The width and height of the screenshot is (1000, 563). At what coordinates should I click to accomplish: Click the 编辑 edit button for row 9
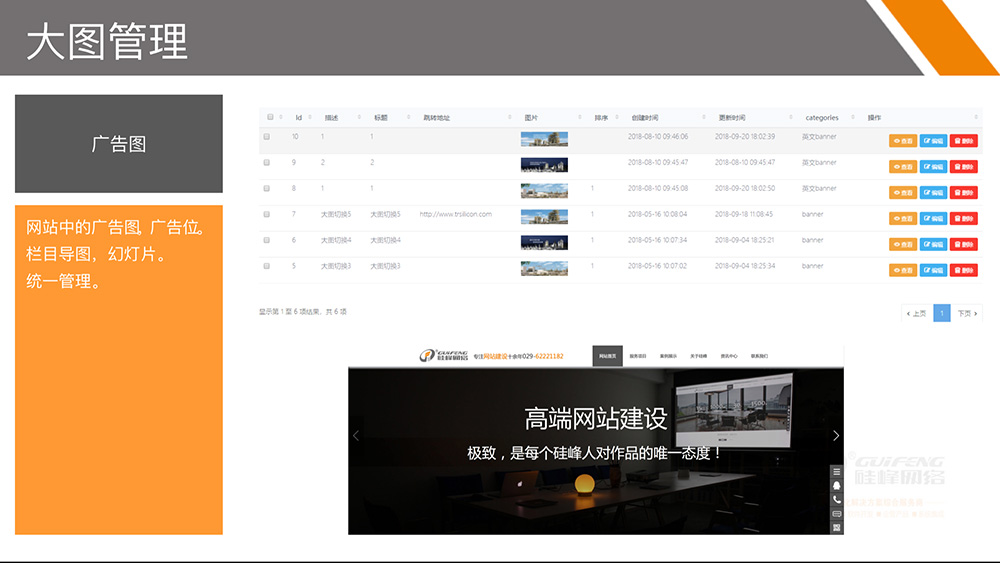point(933,167)
